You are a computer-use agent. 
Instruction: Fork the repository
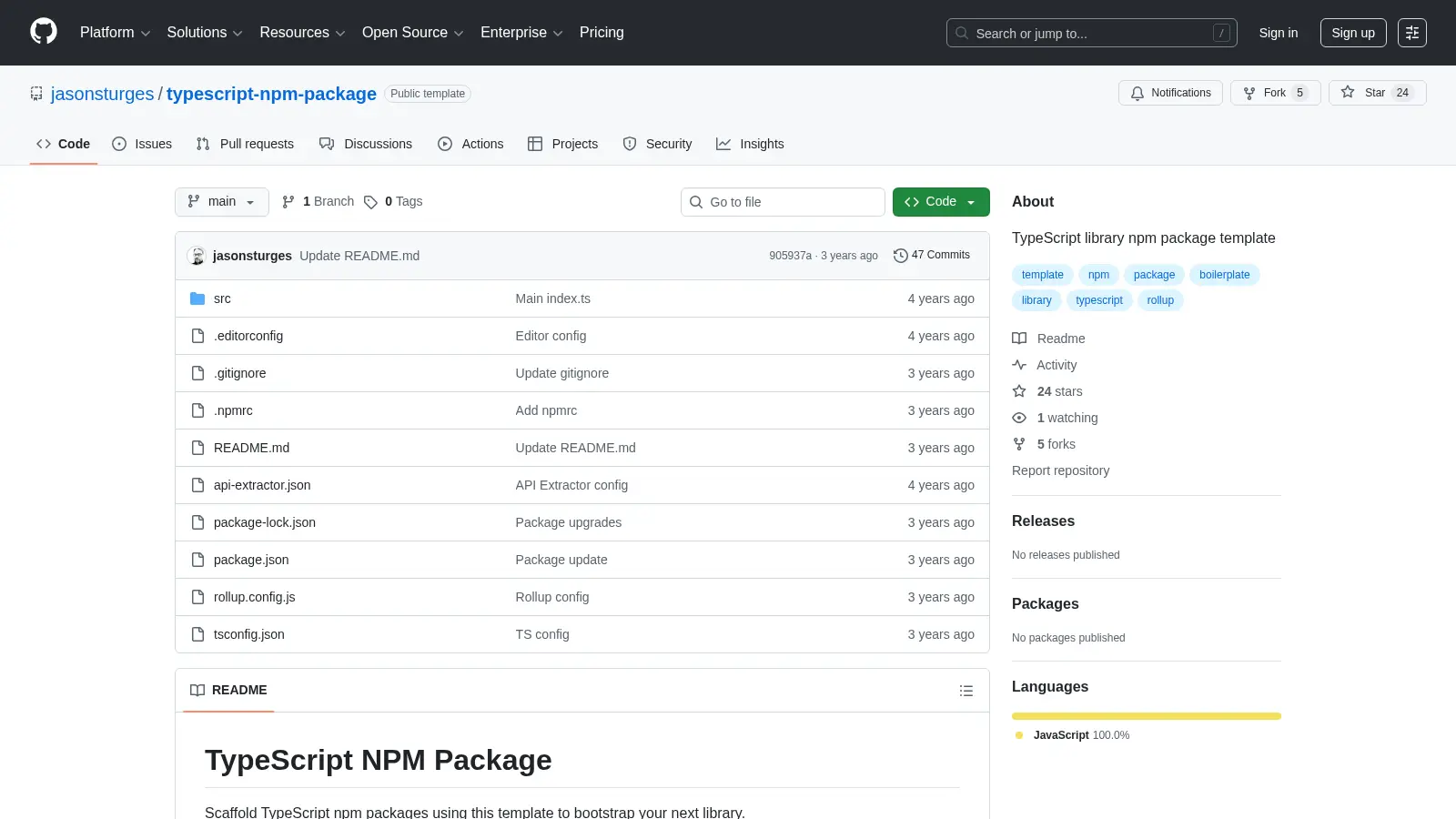coord(1275,93)
